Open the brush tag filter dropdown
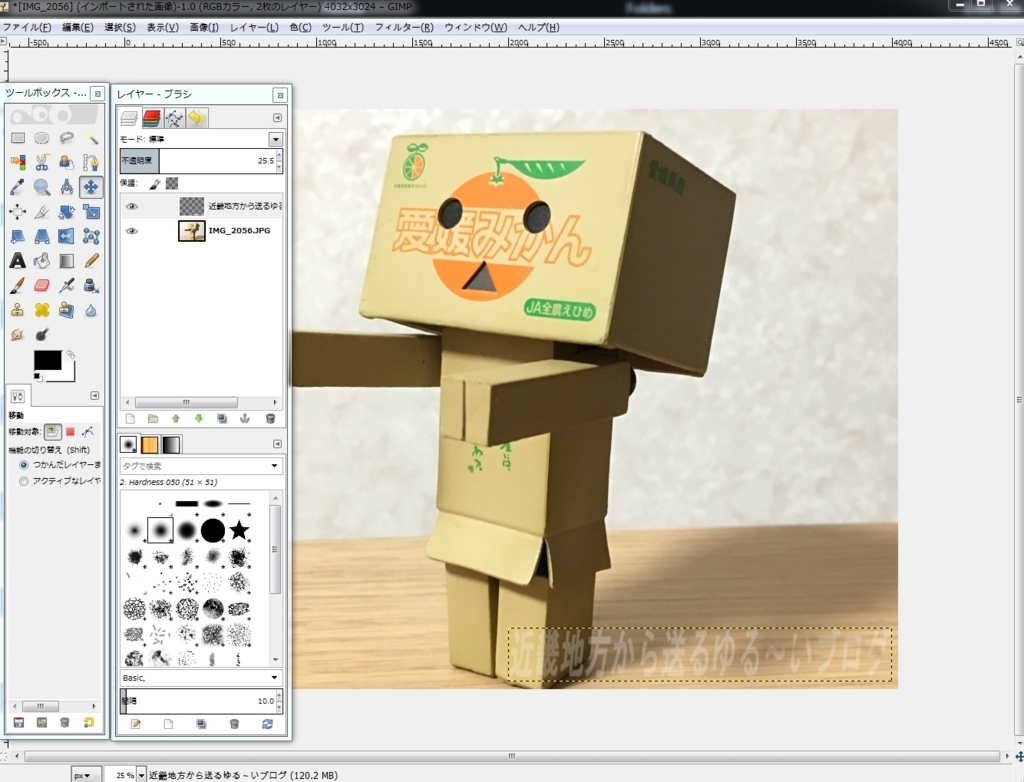Viewport: 1024px width, 782px height. pyautogui.click(x=274, y=466)
